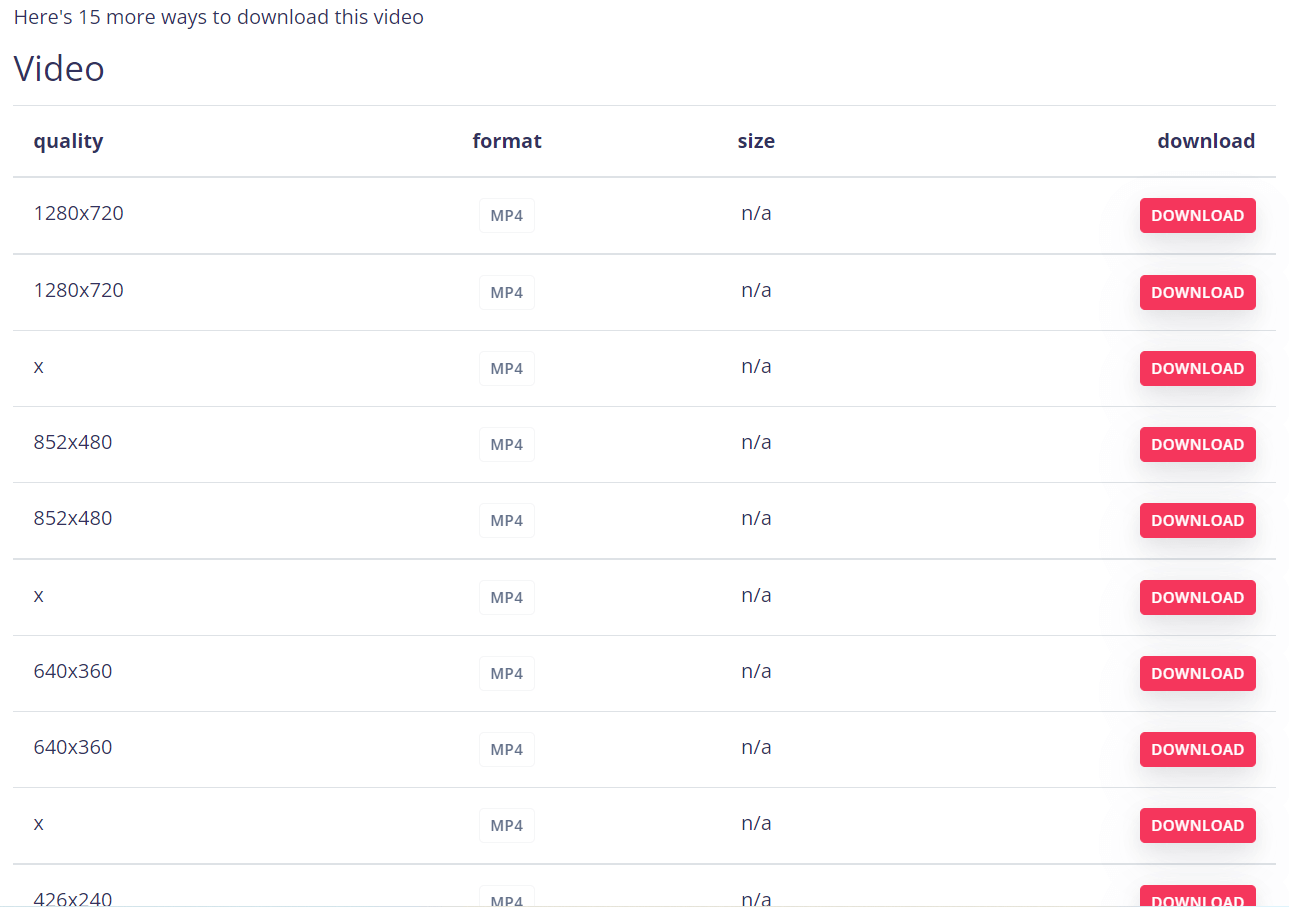
Task: Select the MP4 badge in the first 1280x720 row
Action: (x=507, y=215)
